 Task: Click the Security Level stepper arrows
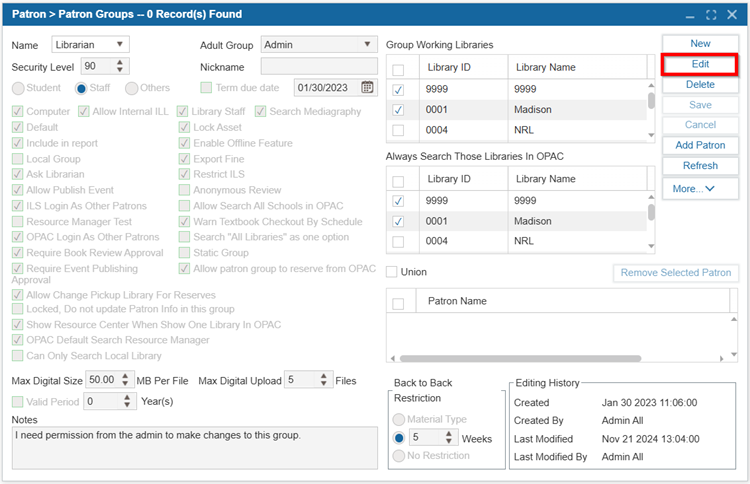(x=120, y=66)
